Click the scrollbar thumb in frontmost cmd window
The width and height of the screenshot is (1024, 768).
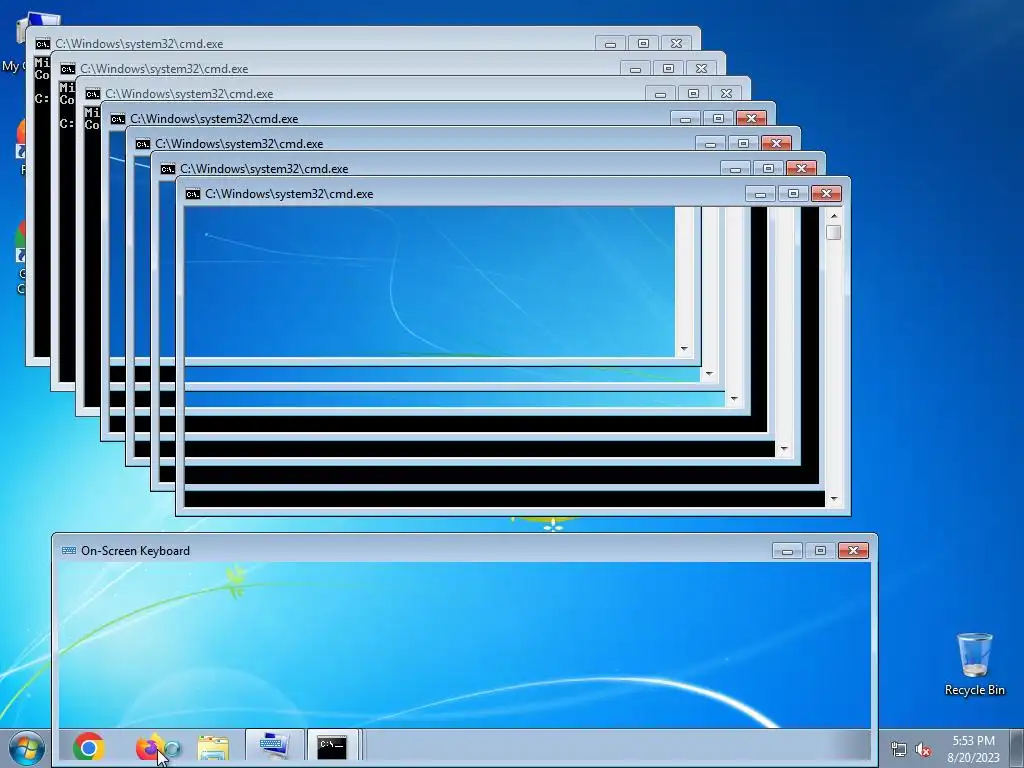[834, 232]
